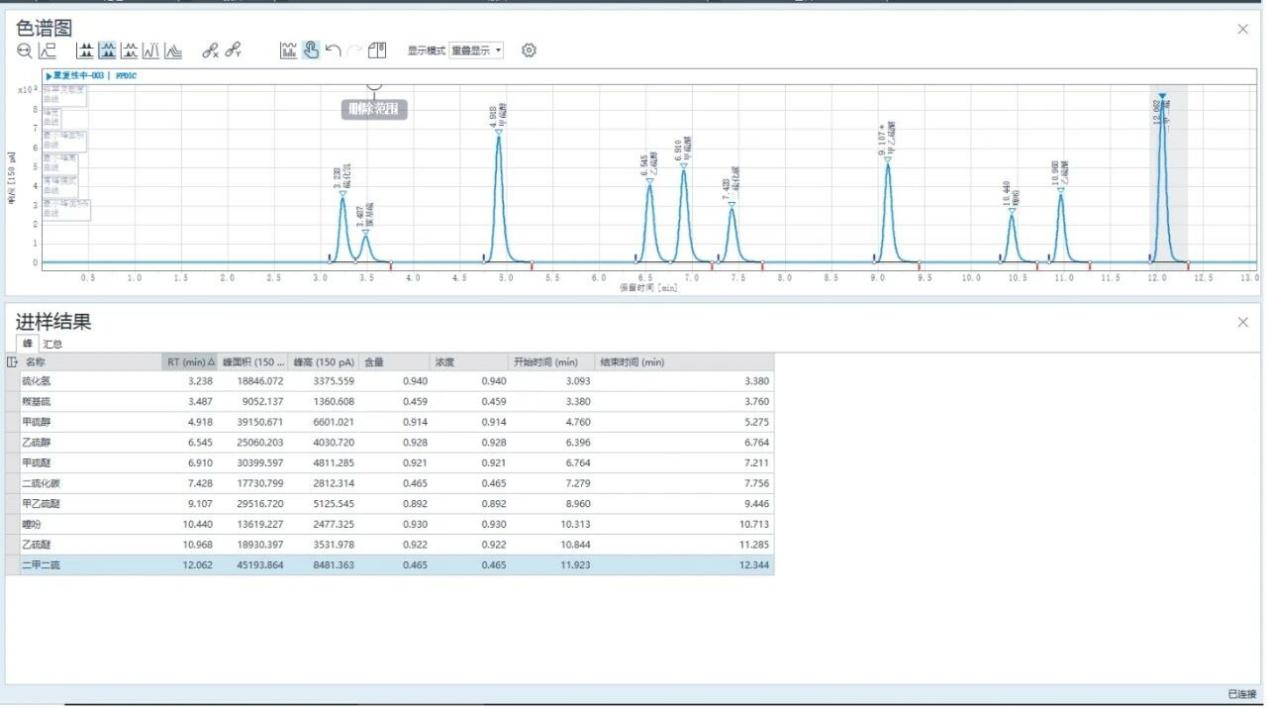Screen dimensions: 1267x708
Task: Toggle the highlighted overlay peaks display mode
Action: point(108,51)
